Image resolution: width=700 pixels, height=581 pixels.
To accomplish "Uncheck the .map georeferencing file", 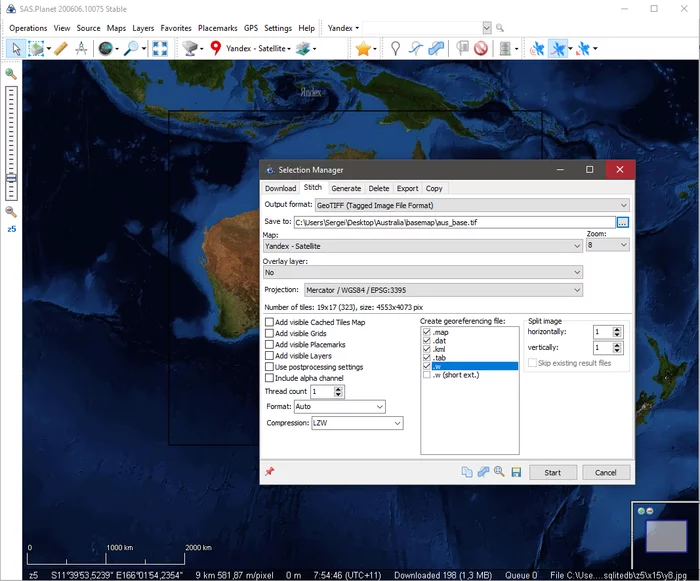I will click(427, 332).
